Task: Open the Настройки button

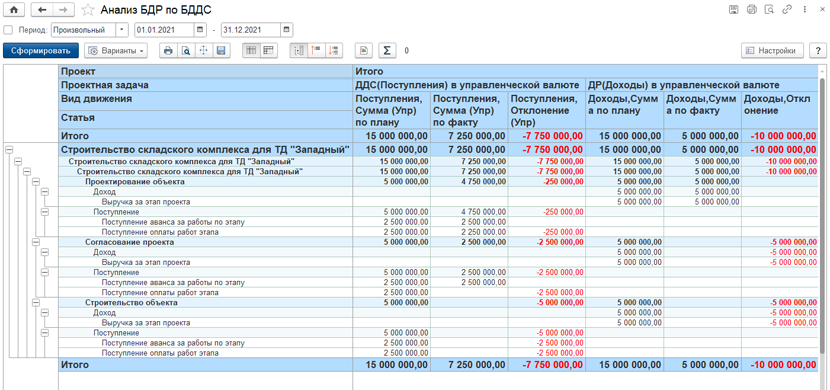Action: tap(772, 50)
